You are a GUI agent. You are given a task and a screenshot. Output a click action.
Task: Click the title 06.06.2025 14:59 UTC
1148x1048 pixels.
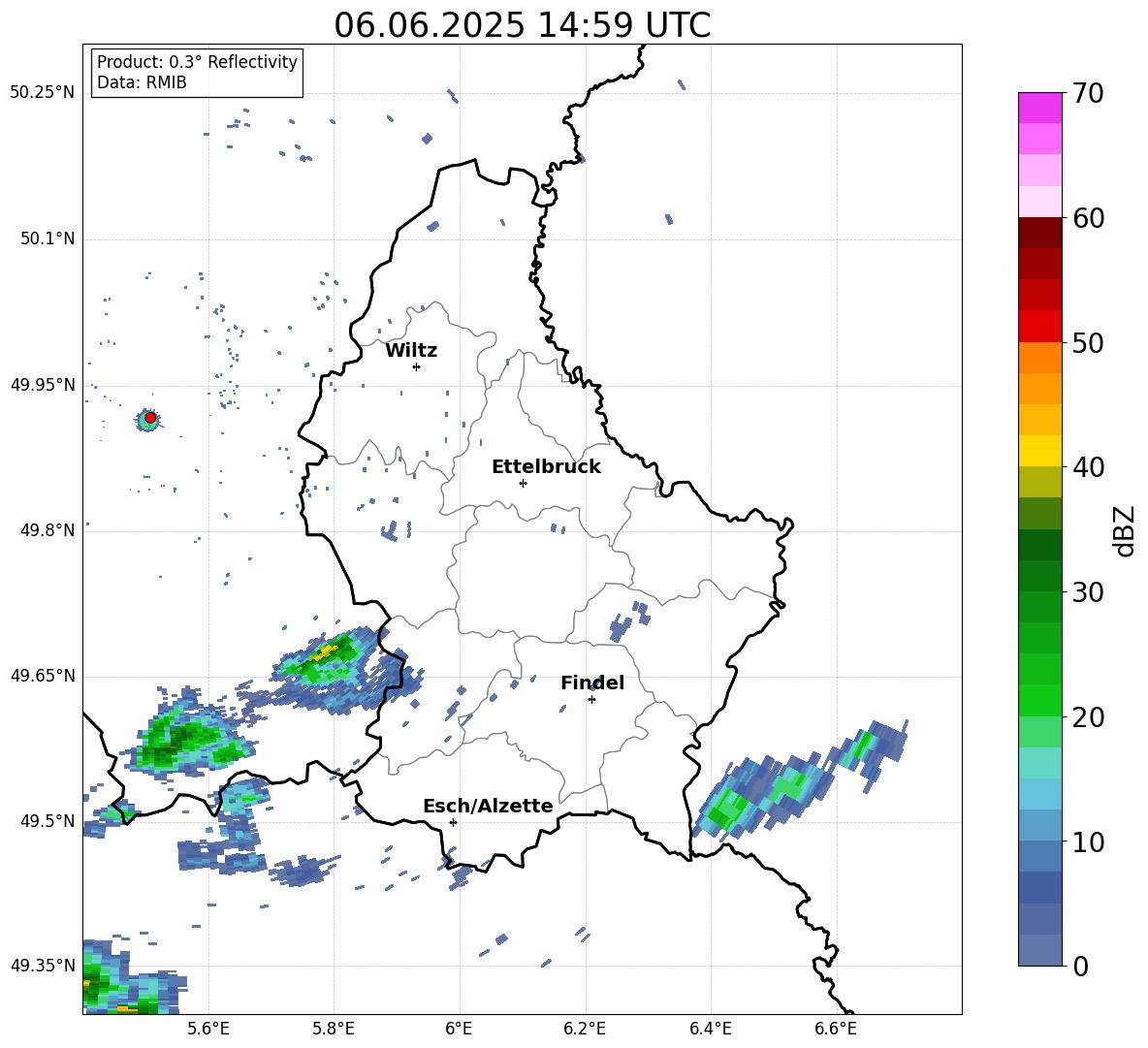(x=522, y=25)
